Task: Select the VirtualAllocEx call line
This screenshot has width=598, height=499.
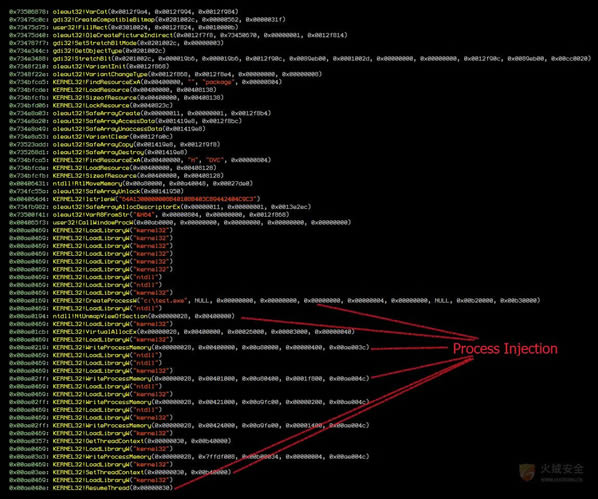Action: point(182,332)
